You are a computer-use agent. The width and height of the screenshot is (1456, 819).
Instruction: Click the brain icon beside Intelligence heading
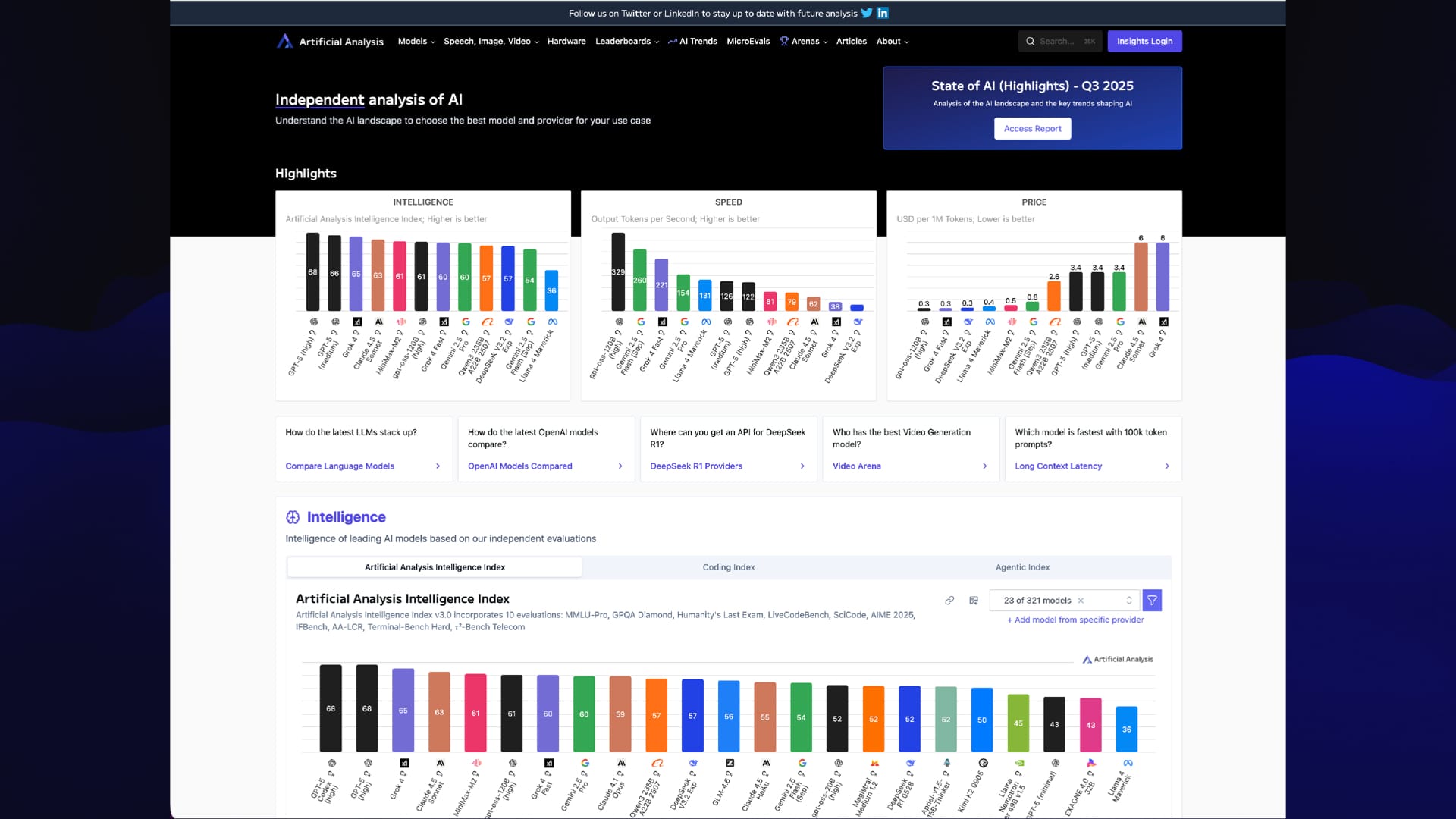(x=293, y=517)
